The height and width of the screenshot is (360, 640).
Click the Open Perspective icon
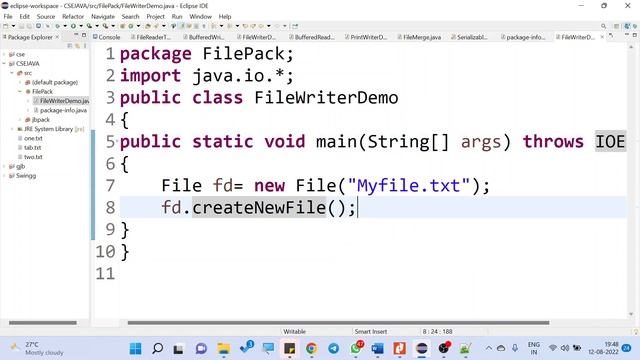coord(616,26)
